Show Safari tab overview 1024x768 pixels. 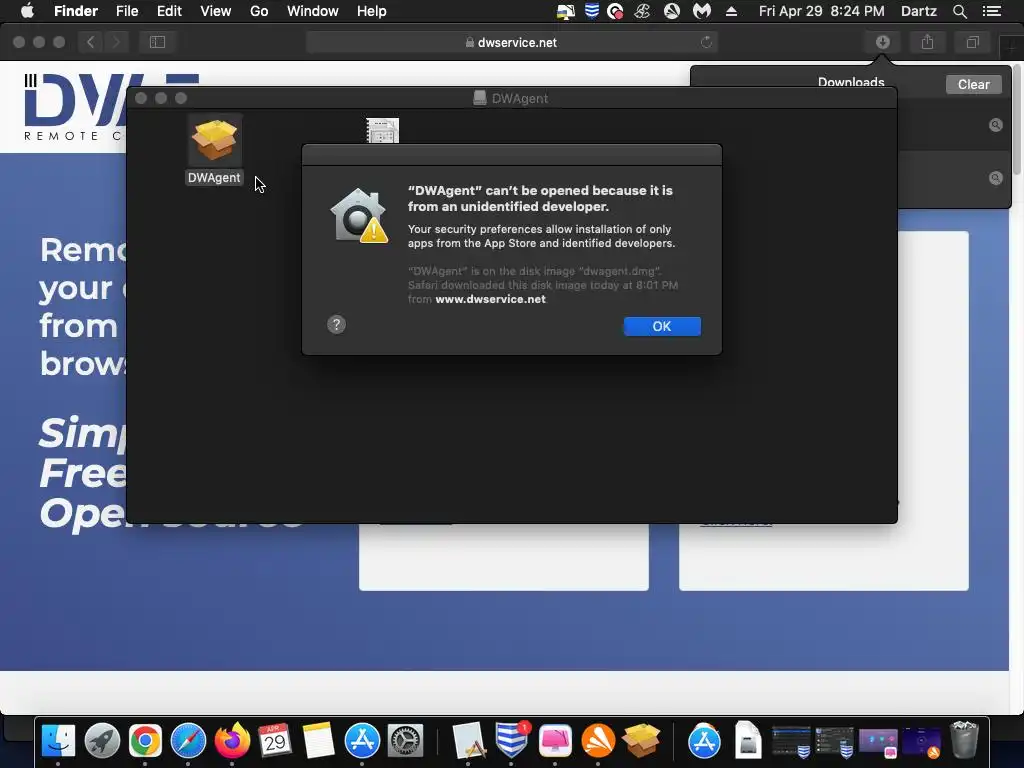(972, 42)
